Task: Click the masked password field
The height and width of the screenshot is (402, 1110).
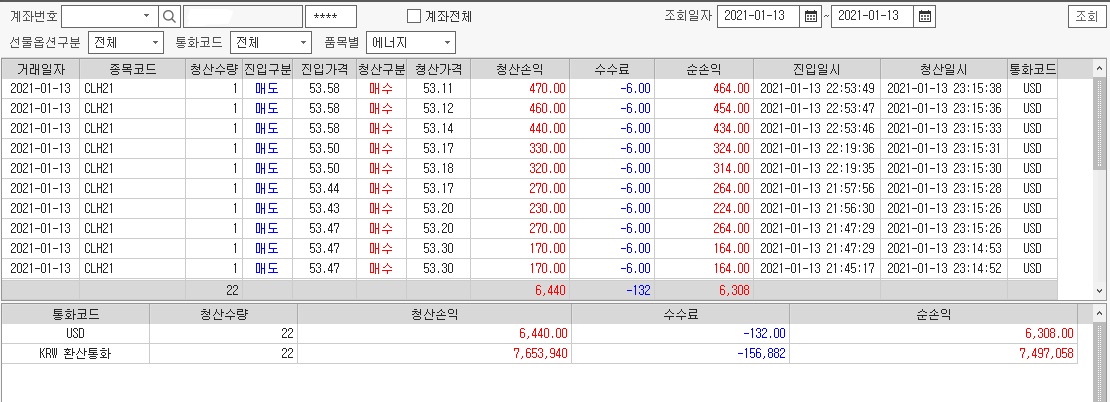Action: tap(331, 16)
